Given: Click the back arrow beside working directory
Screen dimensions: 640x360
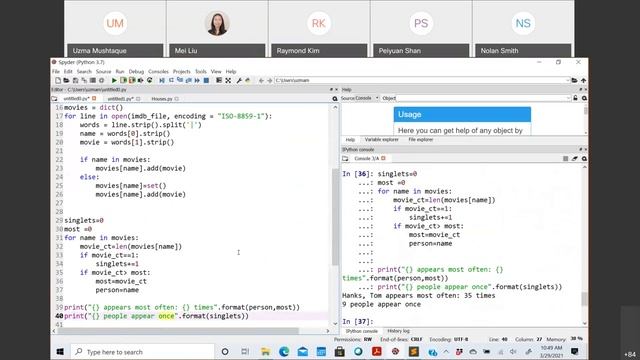Looking at the screenshot, I should pos(261,80).
